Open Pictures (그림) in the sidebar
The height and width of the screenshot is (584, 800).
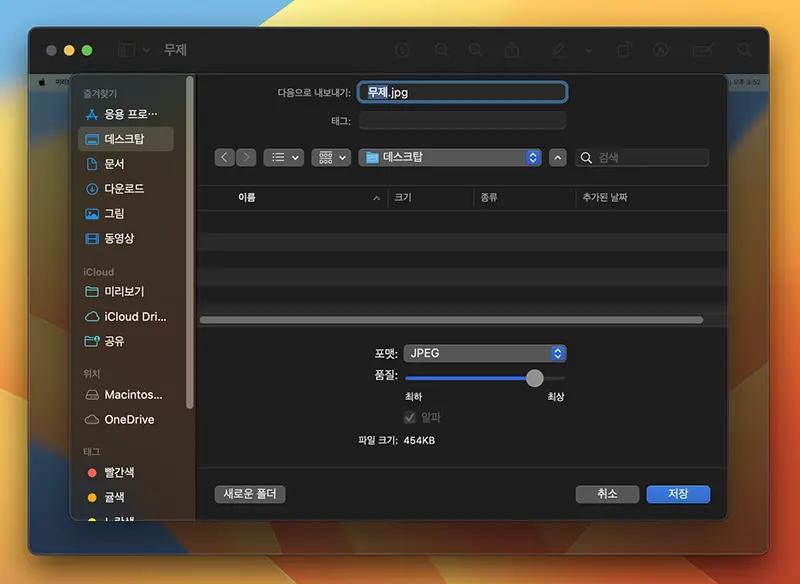pyautogui.click(x=126, y=214)
